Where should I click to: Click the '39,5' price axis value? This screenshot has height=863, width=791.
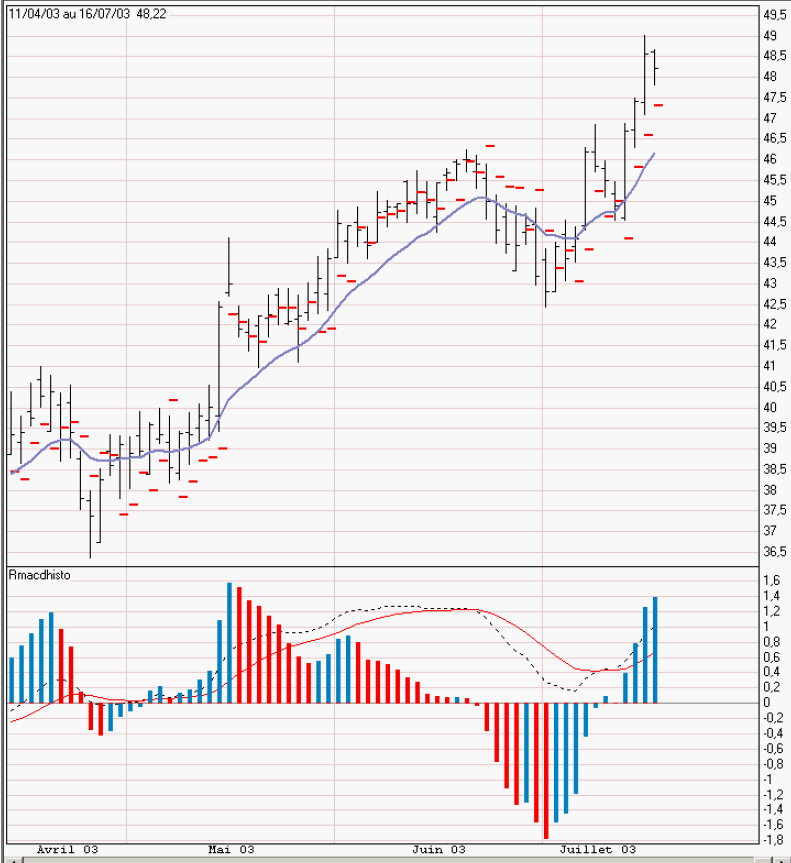click(774, 428)
